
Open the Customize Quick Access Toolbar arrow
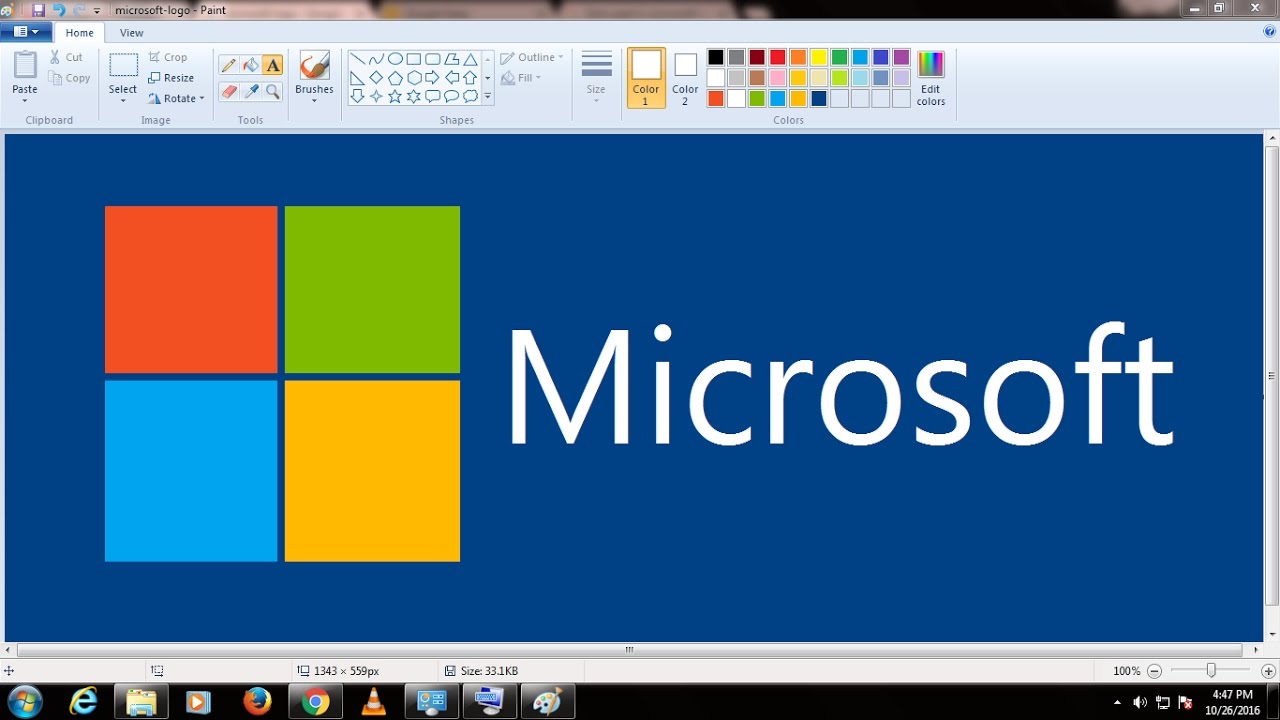pyautogui.click(x=97, y=11)
